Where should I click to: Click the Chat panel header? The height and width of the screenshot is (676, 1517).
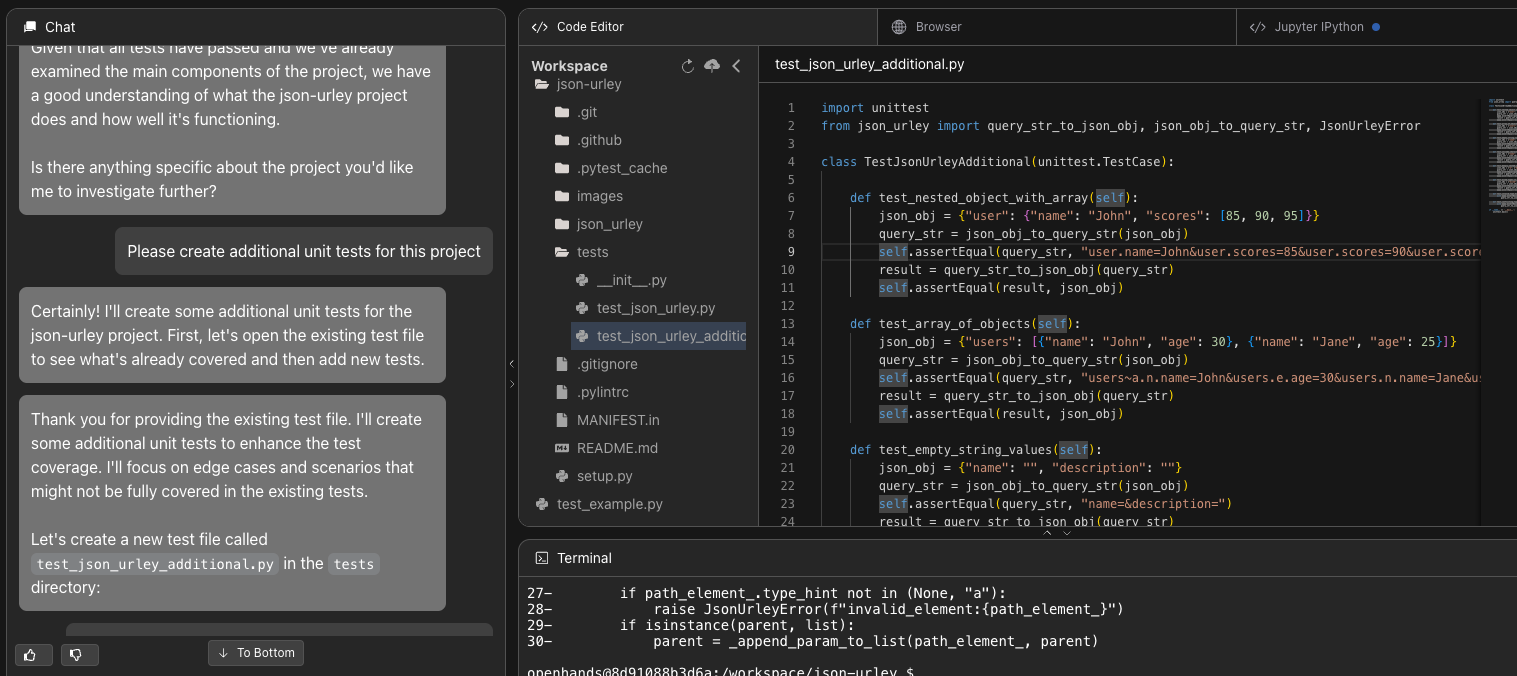point(256,27)
